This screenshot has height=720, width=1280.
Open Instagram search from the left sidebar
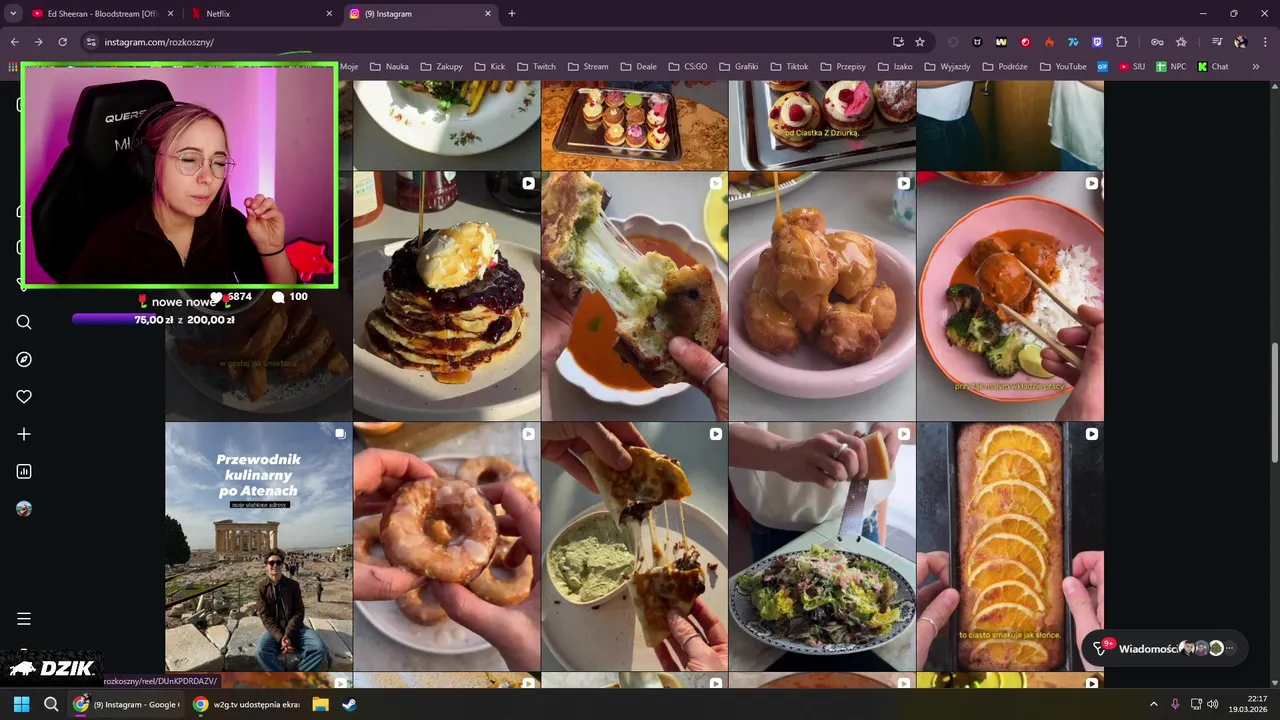tap(24, 322)
